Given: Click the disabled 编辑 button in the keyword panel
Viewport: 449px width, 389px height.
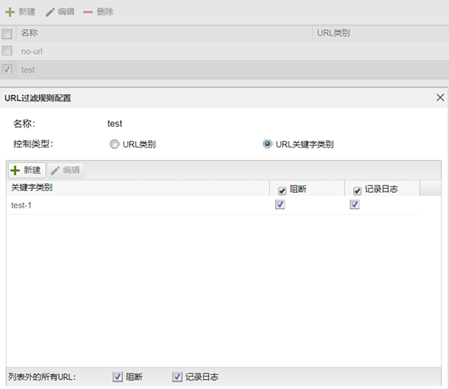Looking at the screenshot, I should click(66, 170).
